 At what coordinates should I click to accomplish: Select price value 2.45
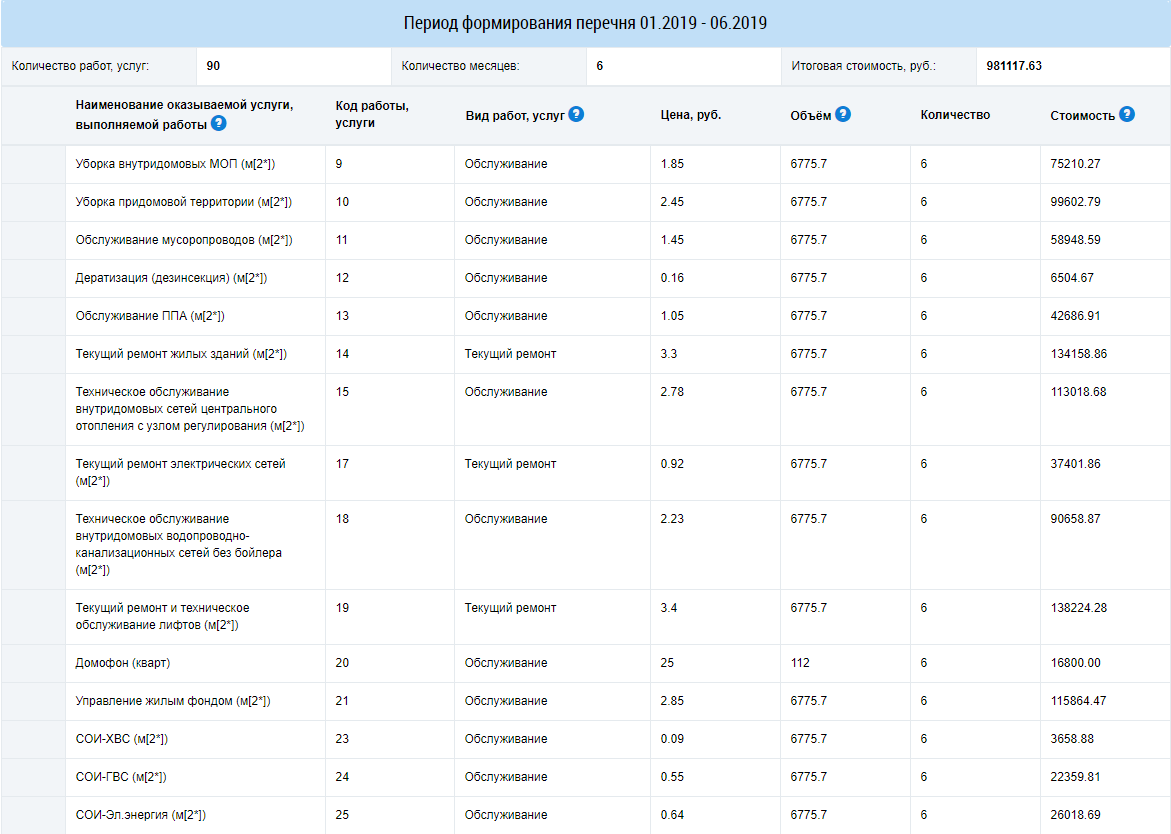click(672, 202)
